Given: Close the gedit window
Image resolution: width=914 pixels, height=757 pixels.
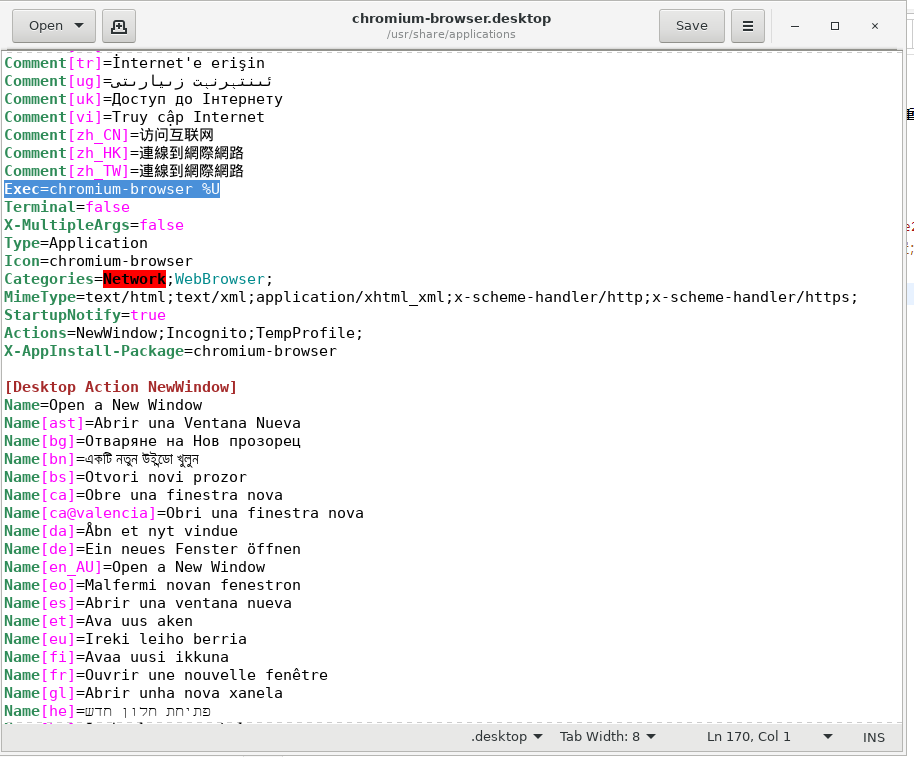Looking at the screenshot, I should pos(875,26).
